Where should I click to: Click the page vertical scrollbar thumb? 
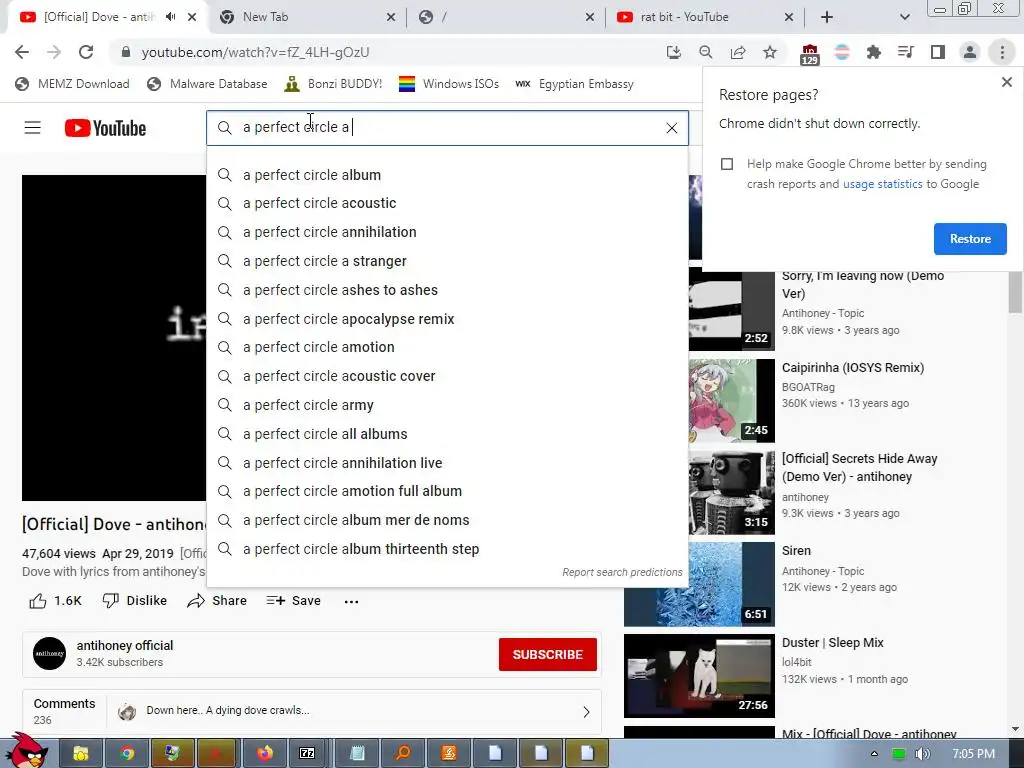[1015, 293]
